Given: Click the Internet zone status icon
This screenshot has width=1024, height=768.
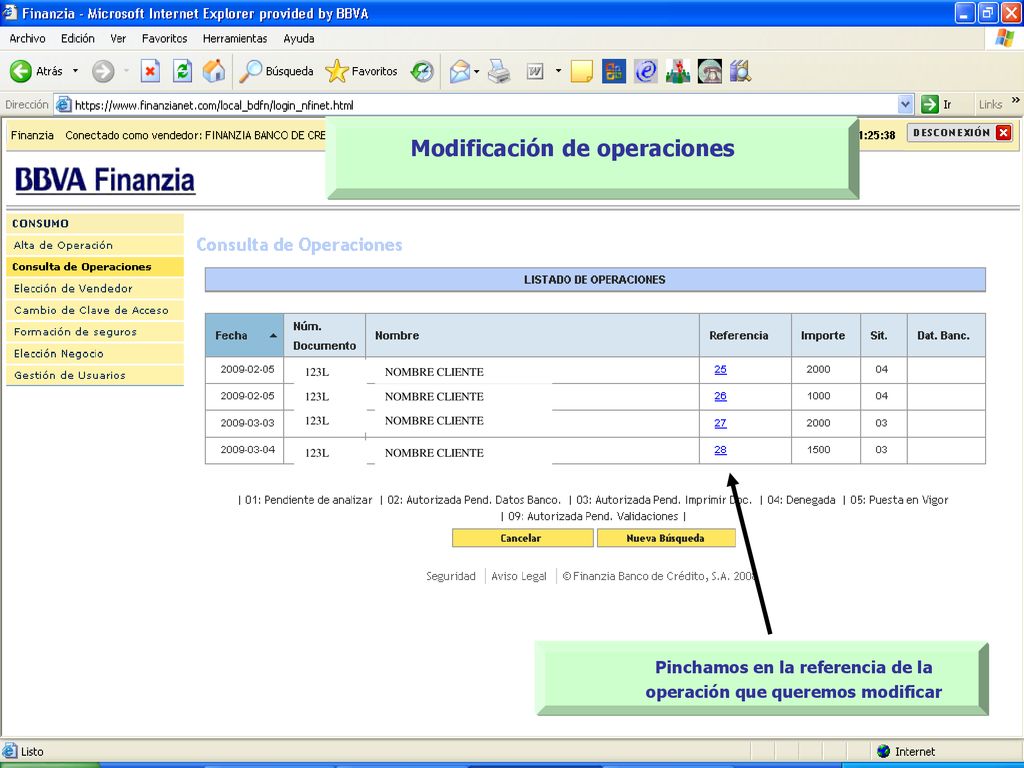Looking at the screenshot, I should tap(884, 751).
